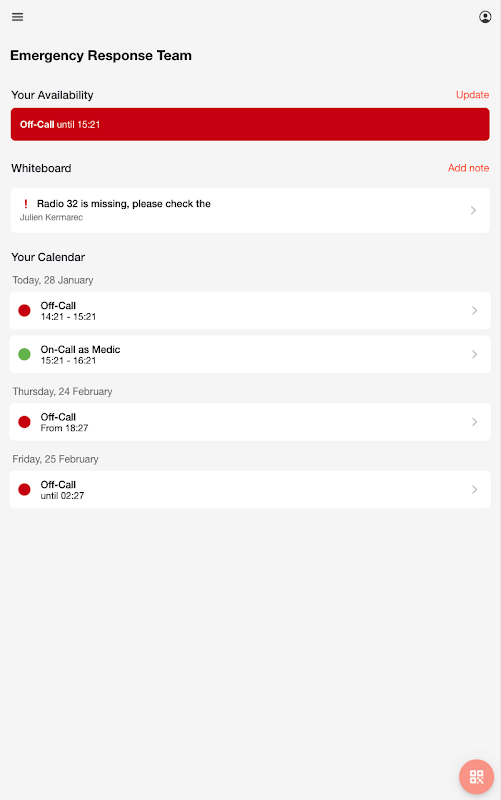The image size is (501, 800).
Task: Expand the 14:21 - 15:21 Off-Call chevron
Action: point(474,310)
